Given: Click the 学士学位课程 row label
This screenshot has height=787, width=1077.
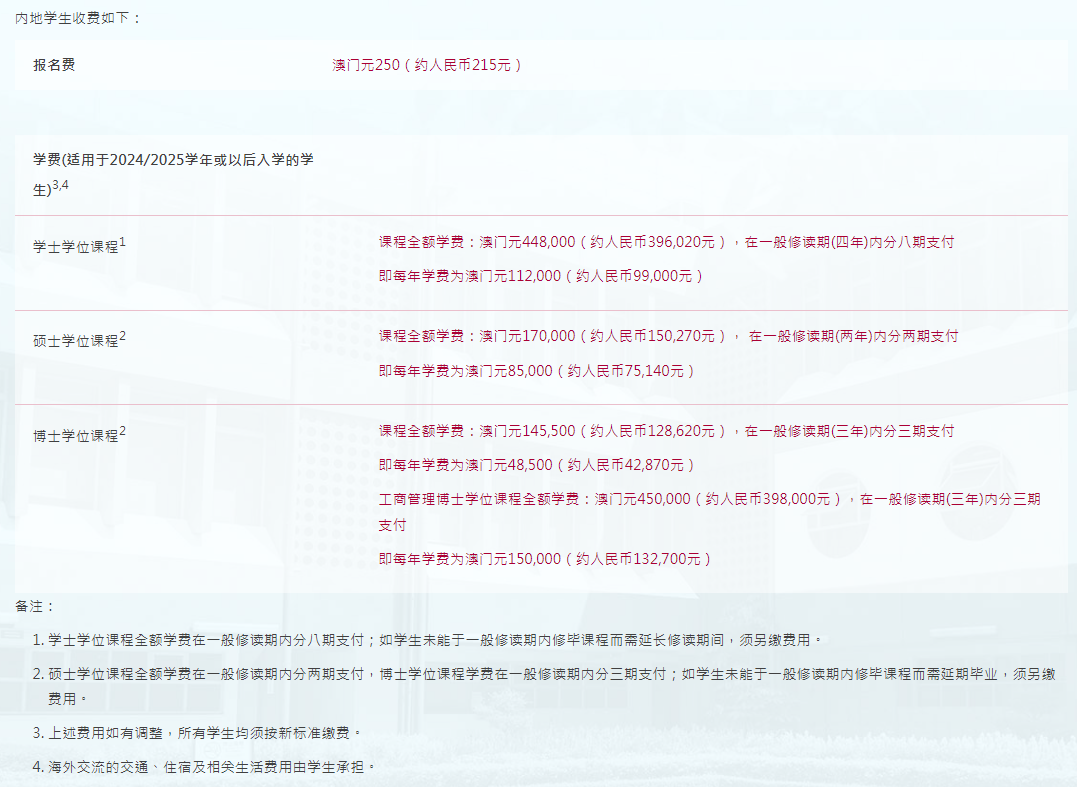Looking at the screenshot, I should point(76,246).
